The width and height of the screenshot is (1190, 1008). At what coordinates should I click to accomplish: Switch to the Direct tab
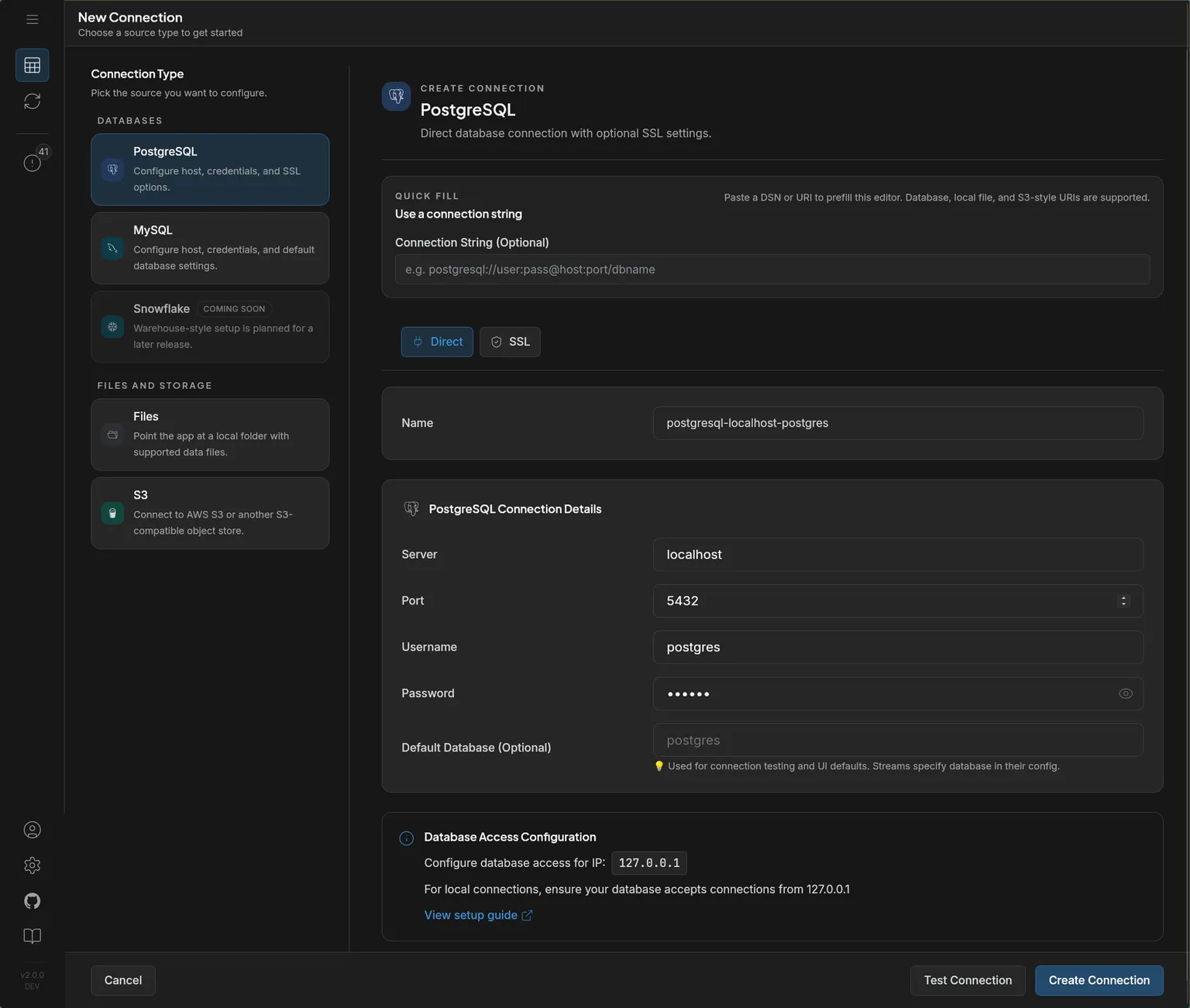coord(437,342)
